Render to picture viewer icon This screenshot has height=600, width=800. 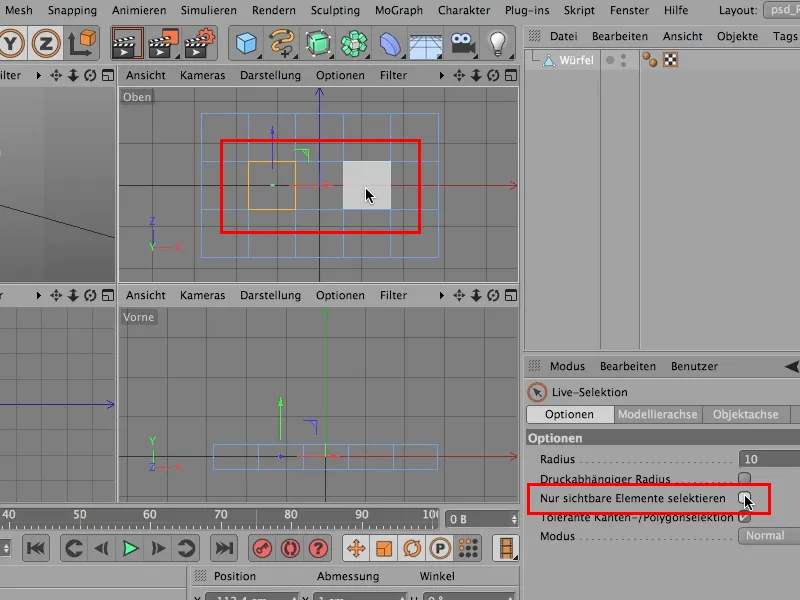coord(163,44)
